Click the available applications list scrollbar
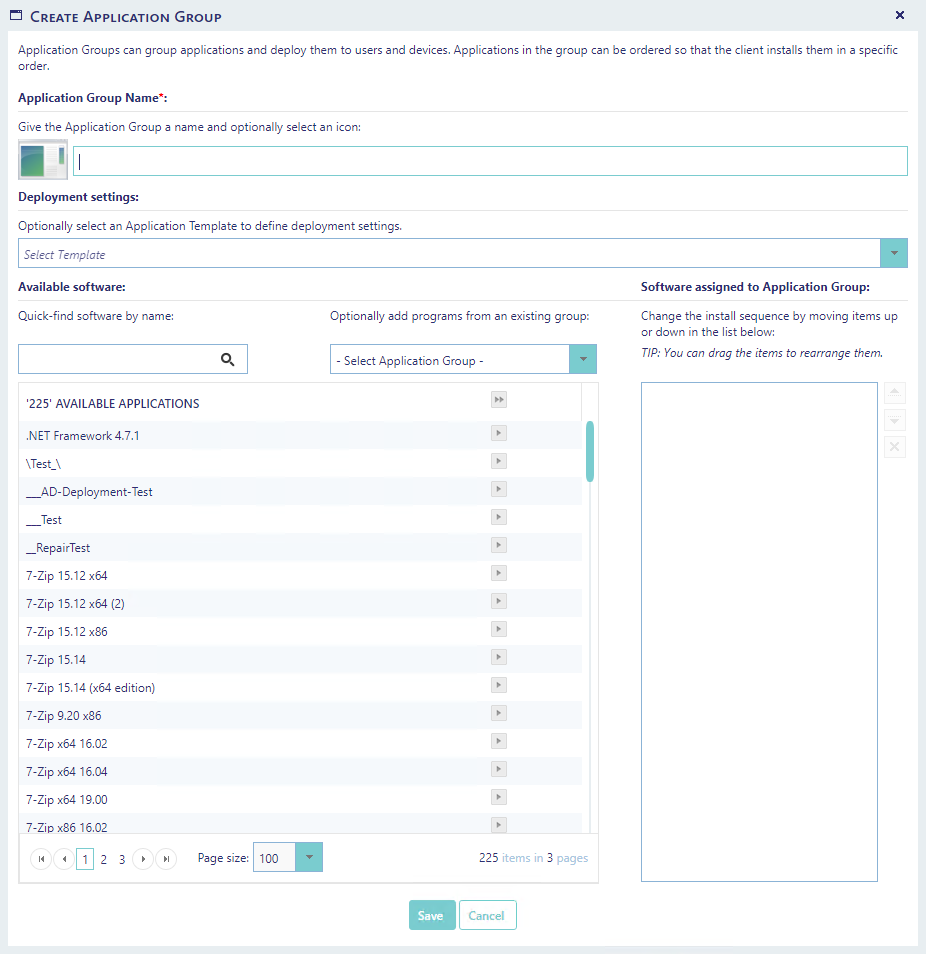Screen dimensions: 926x954 click(x=590, y=451)
